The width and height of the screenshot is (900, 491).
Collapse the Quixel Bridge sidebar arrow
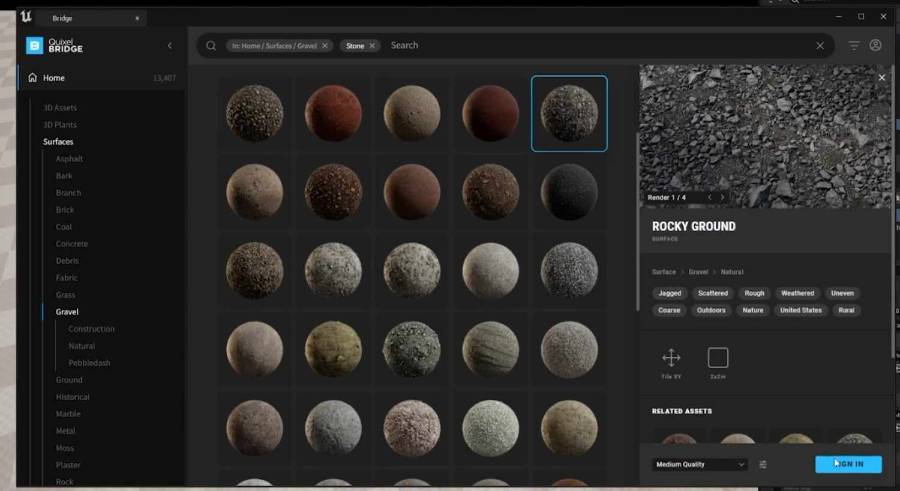click(x=169, y=45)
